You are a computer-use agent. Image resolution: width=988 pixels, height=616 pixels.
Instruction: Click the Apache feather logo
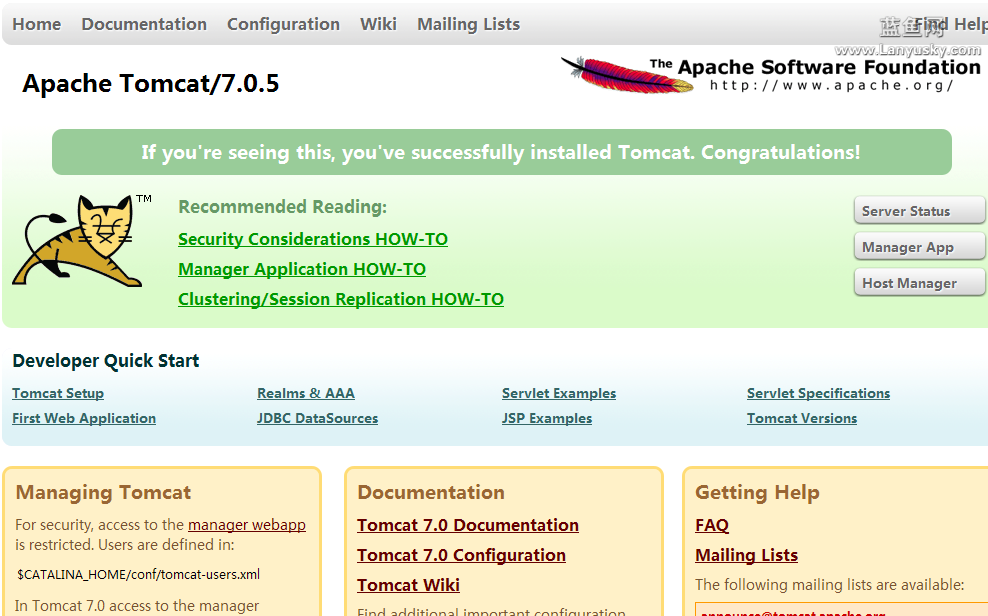627,74
